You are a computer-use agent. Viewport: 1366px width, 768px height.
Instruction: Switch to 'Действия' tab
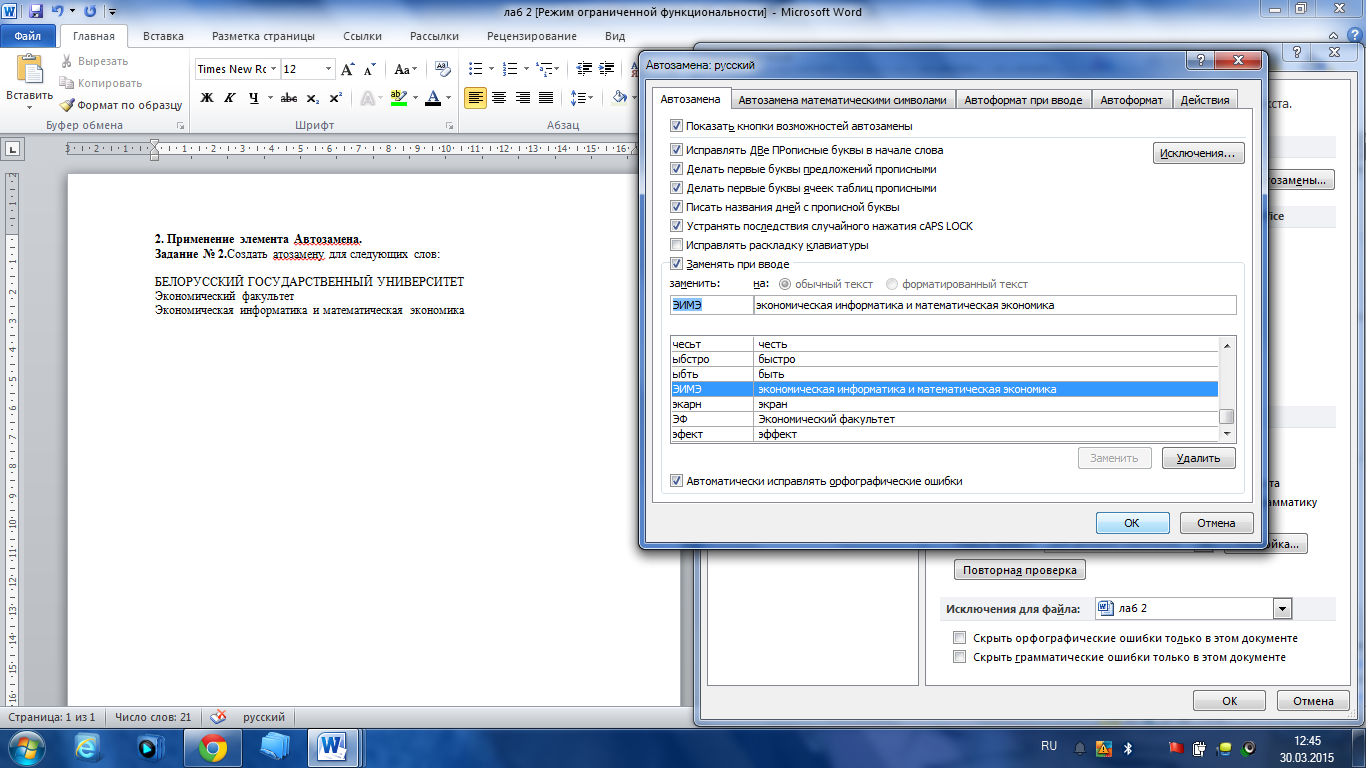pyautogui.click(x=1204, y=100)
